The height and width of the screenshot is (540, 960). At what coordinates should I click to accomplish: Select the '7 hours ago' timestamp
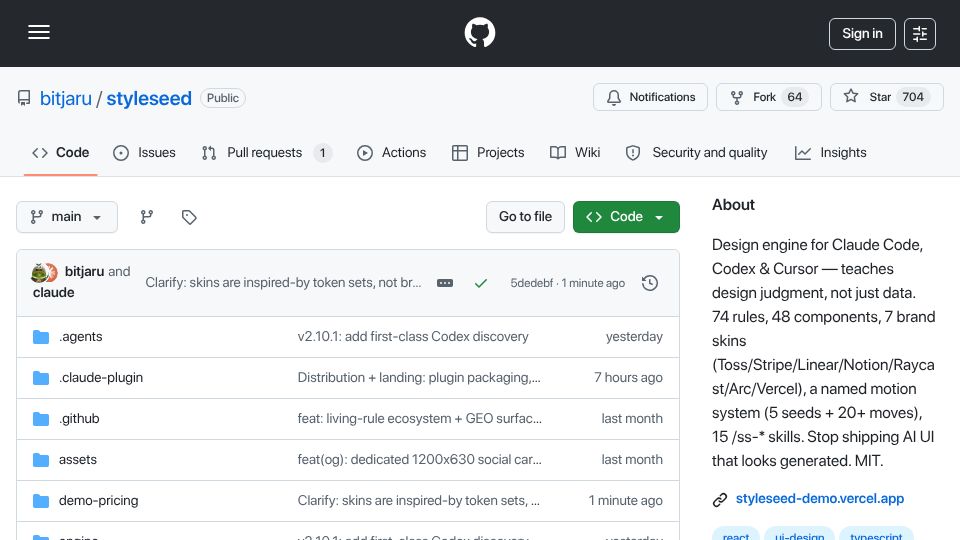click(628, 378)
